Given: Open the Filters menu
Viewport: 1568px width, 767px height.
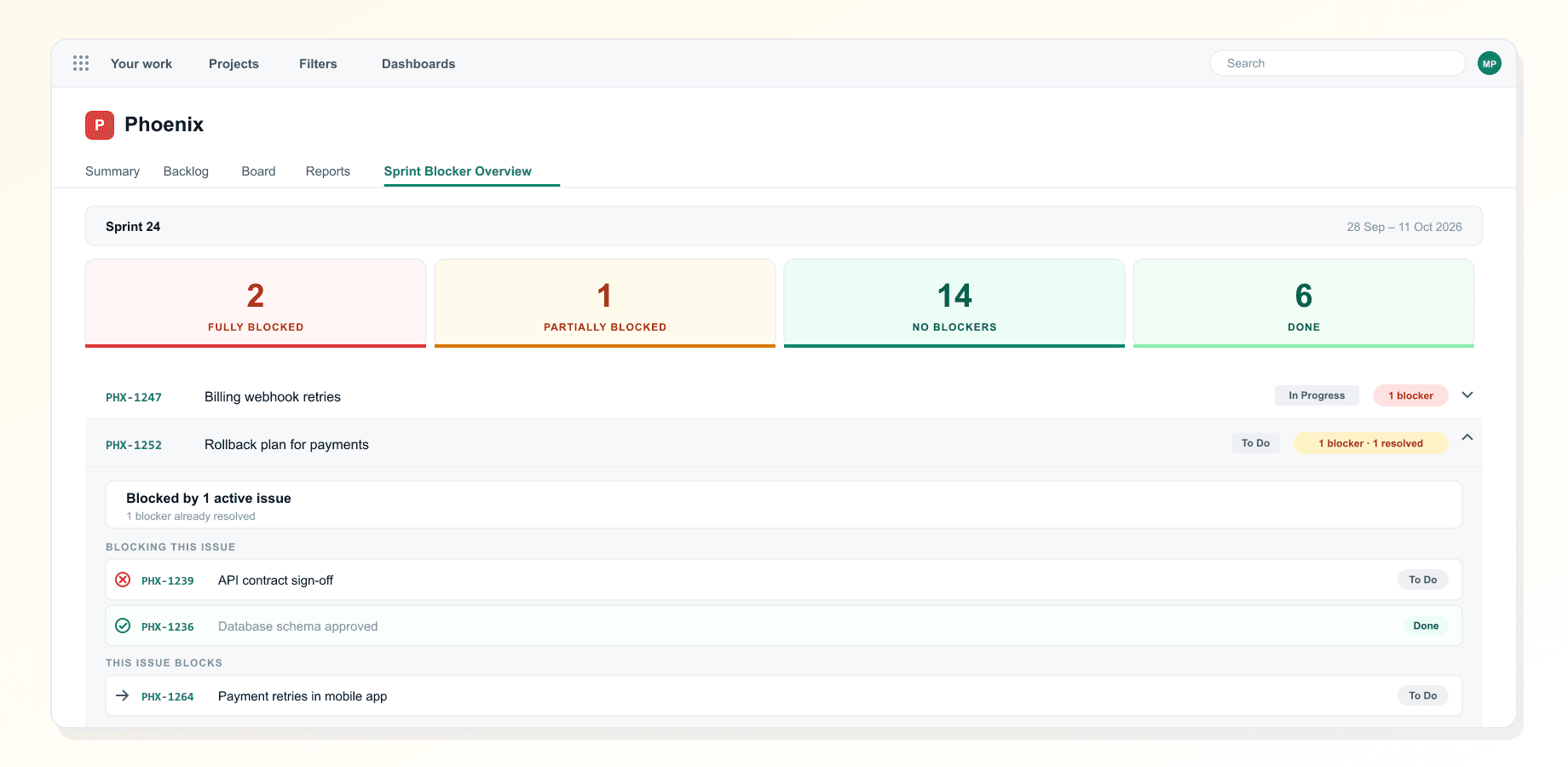Looking at the screenshot, I should click(318, 64).
